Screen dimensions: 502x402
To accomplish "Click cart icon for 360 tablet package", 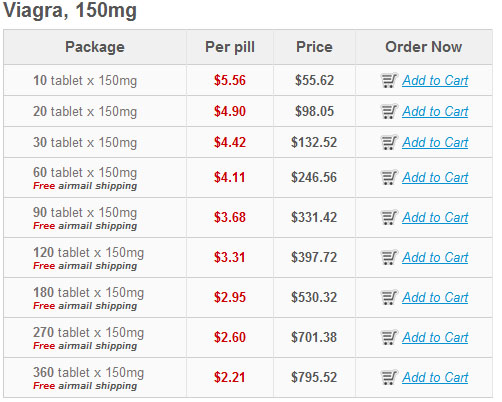I will coord(389,377).
